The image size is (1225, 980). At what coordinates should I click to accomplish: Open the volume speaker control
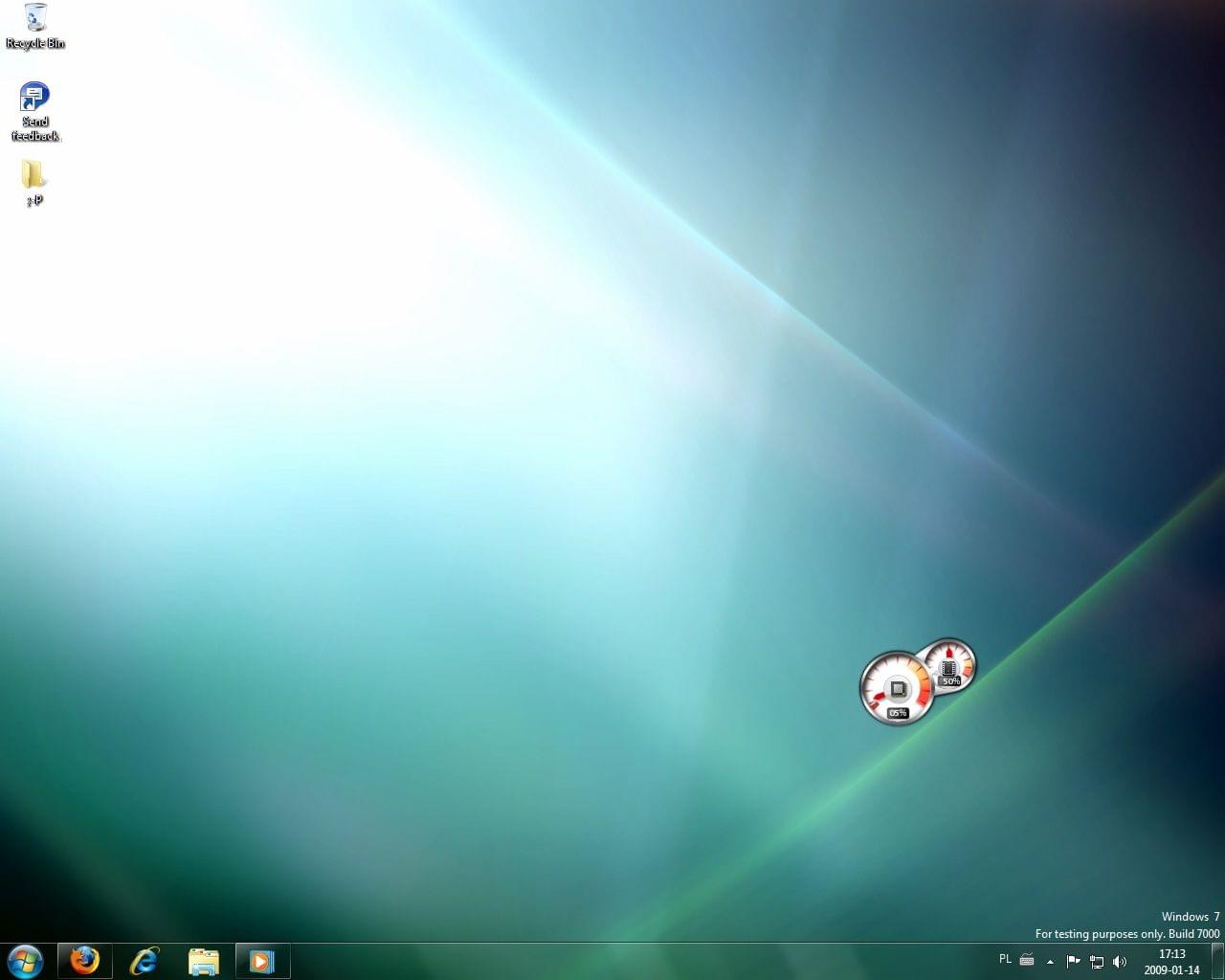click(x=1120, y=962)
